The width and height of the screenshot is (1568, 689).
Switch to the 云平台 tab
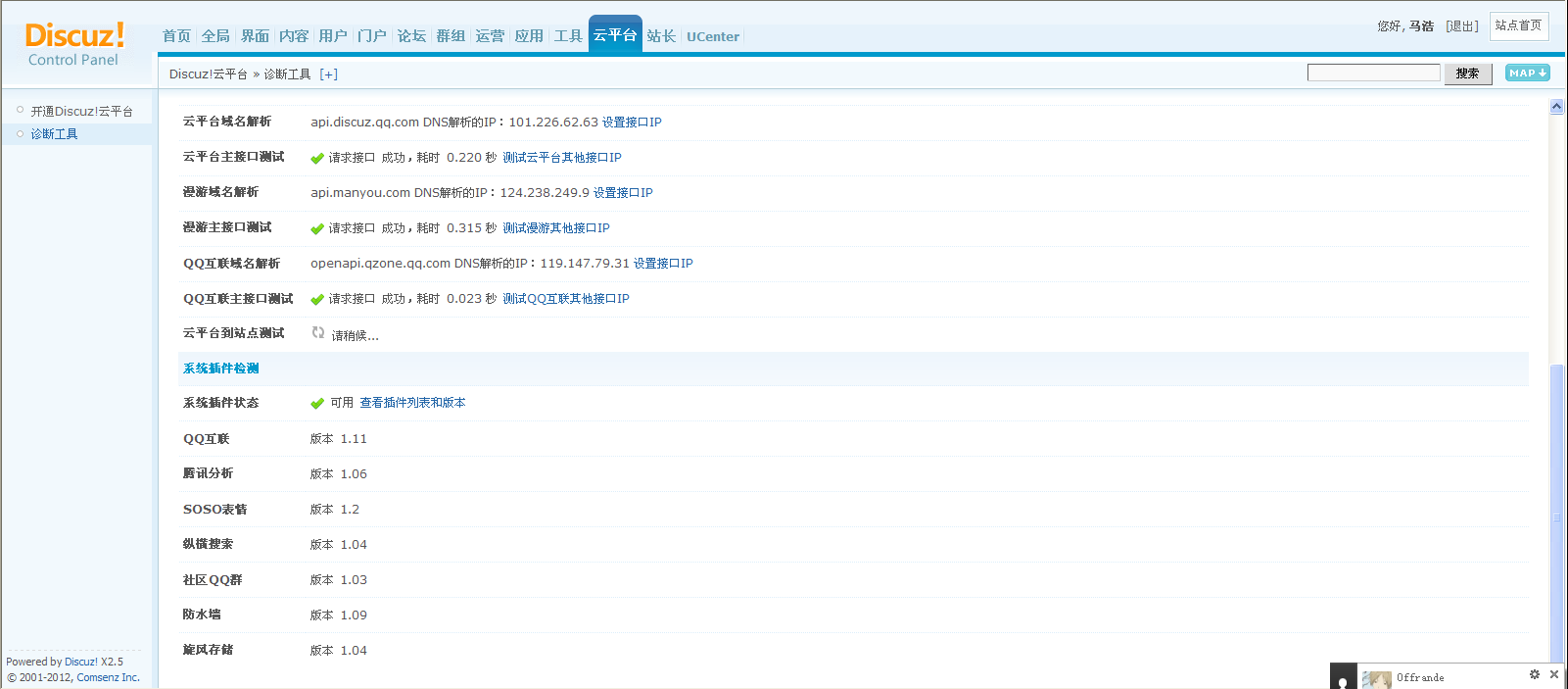(x=615, y=35)
